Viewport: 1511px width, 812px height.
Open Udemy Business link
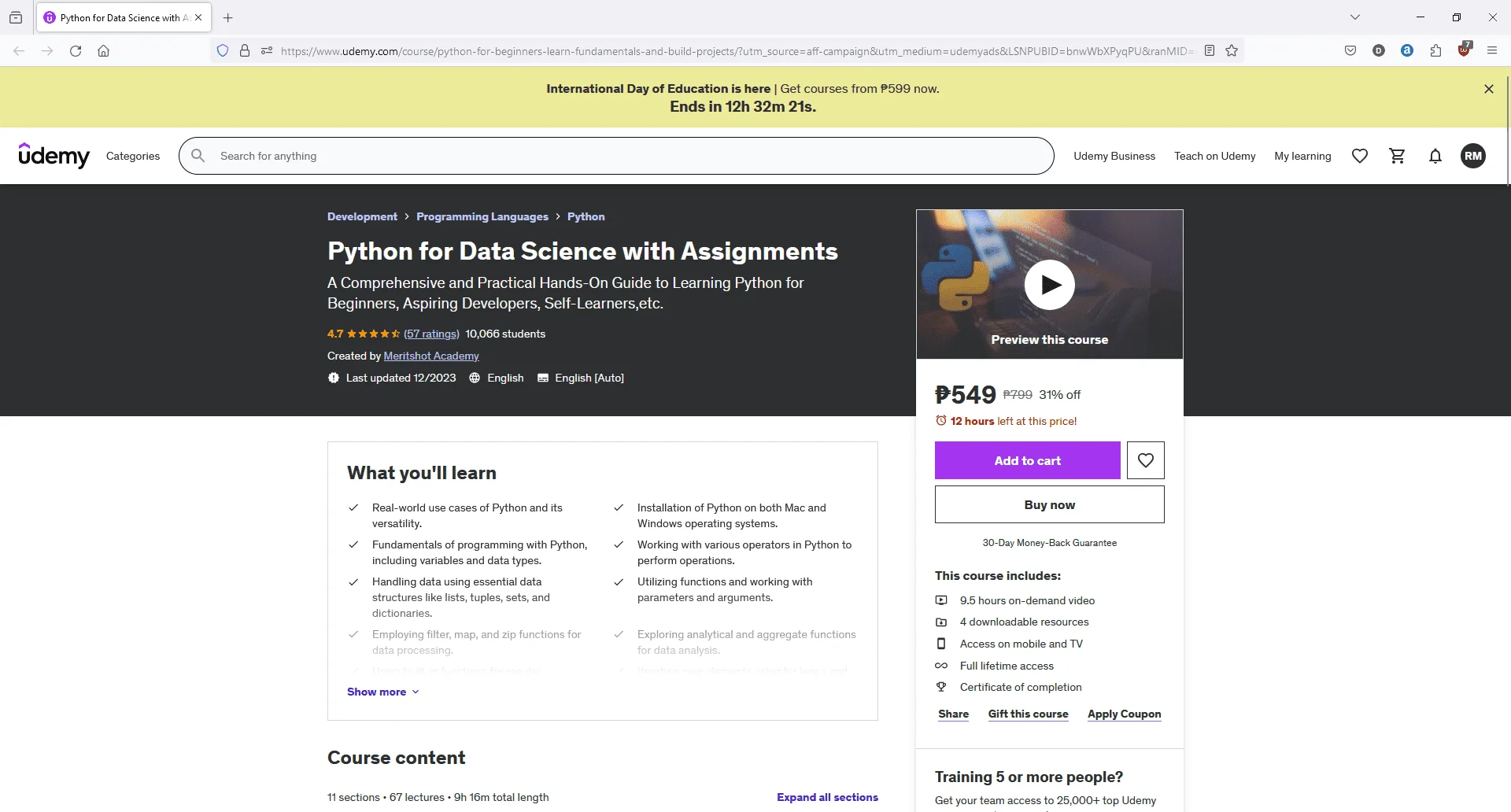pos(1114,156)
